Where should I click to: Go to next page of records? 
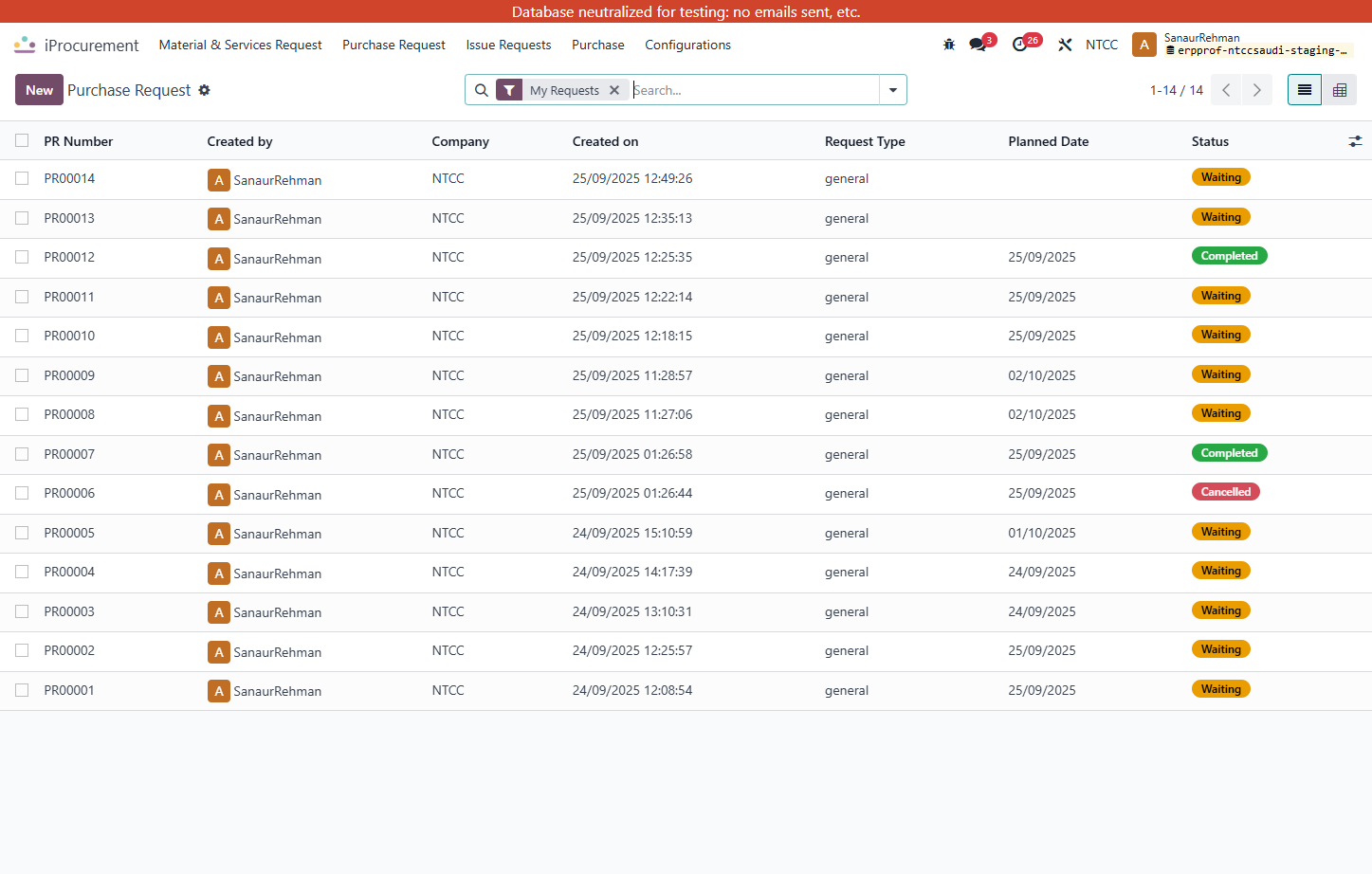pos(1257,90)
